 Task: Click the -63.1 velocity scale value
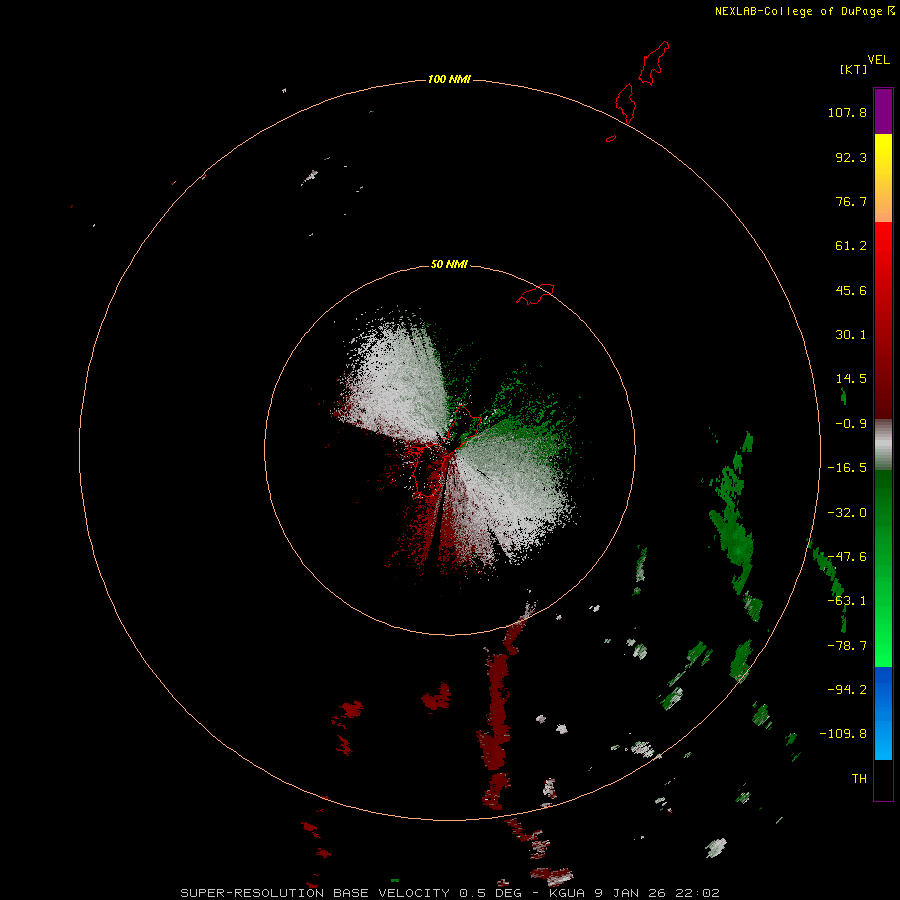point(847,601)
